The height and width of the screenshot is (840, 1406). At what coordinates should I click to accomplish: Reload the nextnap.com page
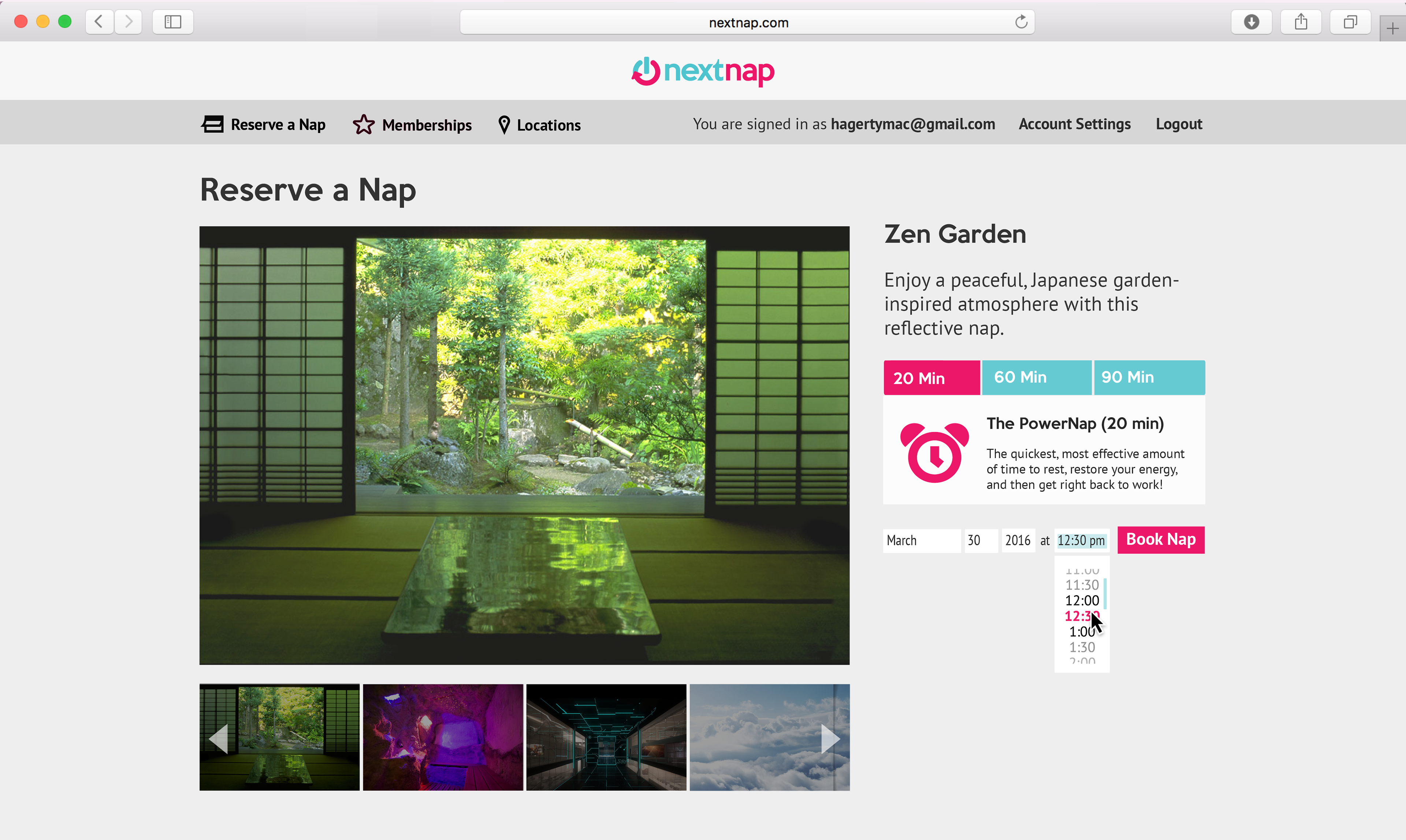click(x=1021, y=22)
